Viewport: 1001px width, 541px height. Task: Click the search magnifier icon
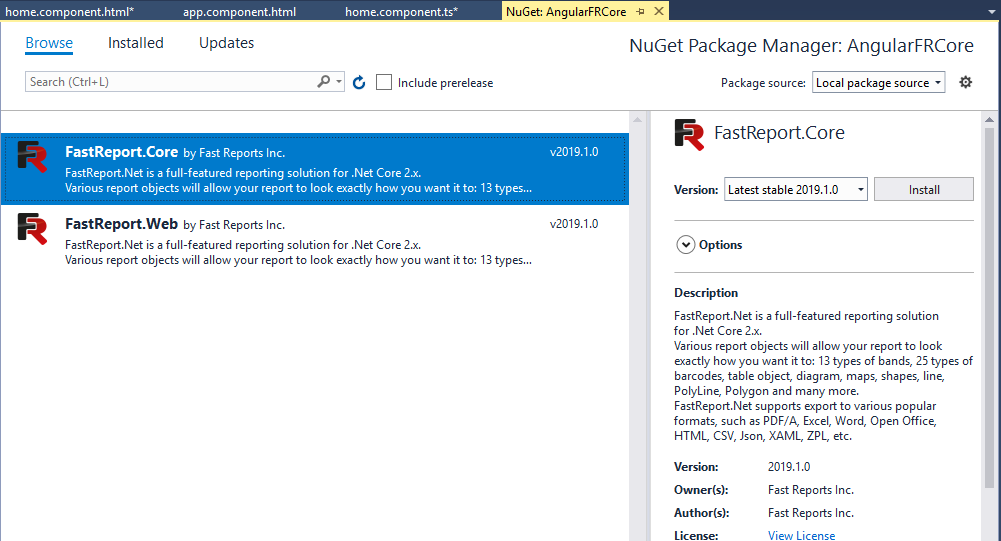pyautogui.click(x=324, y=82)
